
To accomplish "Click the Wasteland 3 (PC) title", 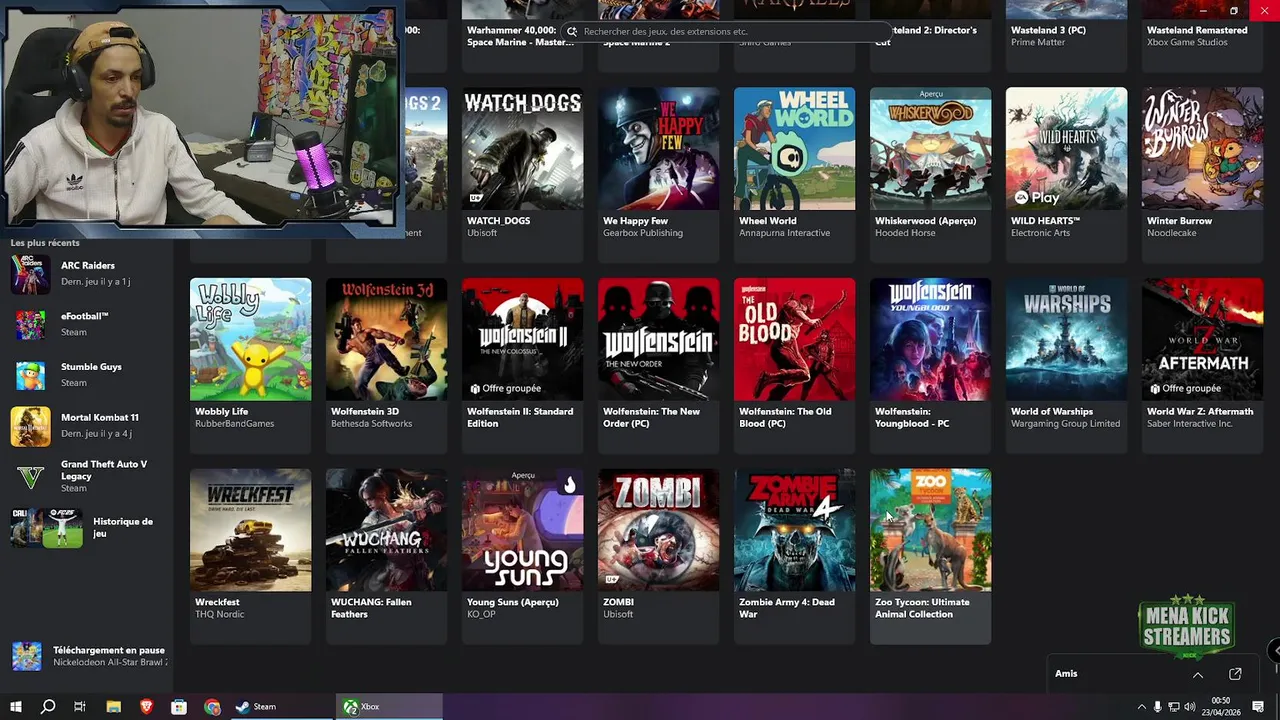I will (1048, 30).
